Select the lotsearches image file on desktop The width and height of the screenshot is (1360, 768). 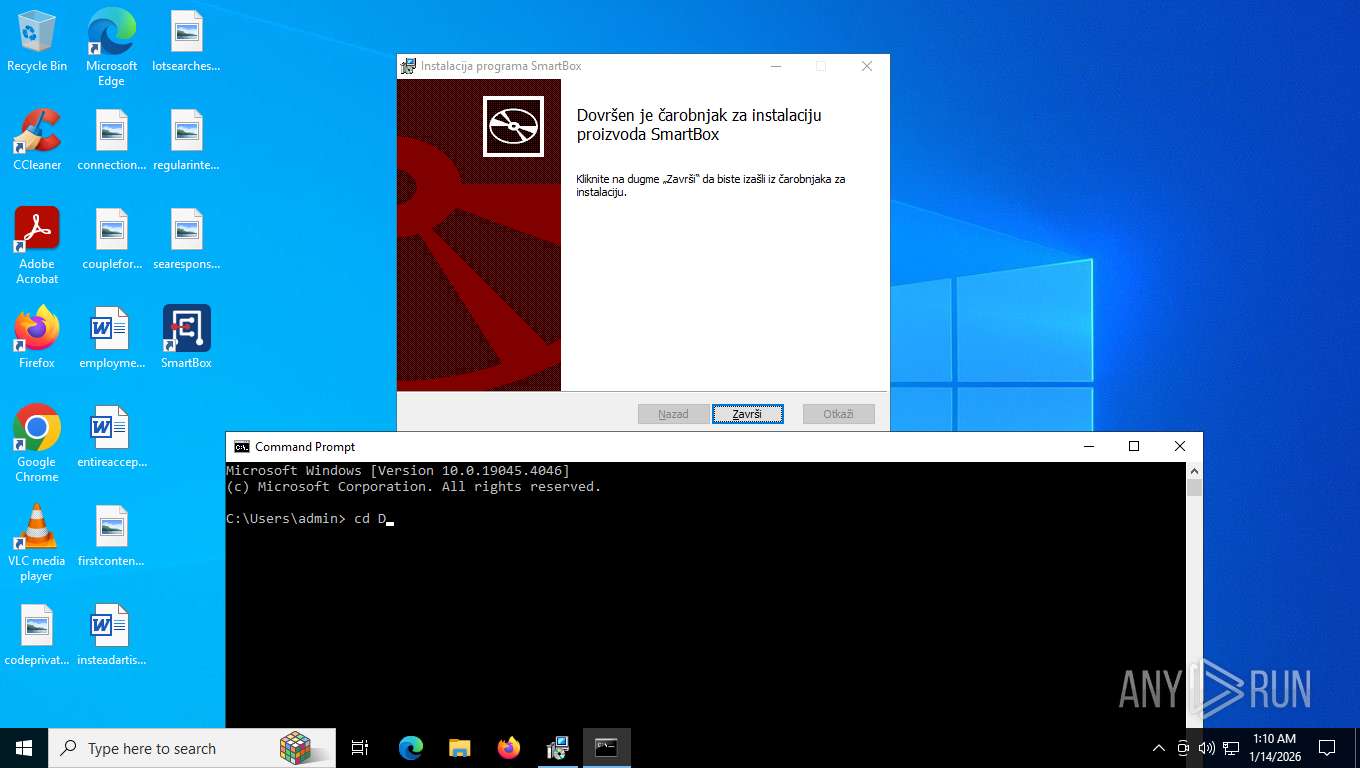[186, 41]
